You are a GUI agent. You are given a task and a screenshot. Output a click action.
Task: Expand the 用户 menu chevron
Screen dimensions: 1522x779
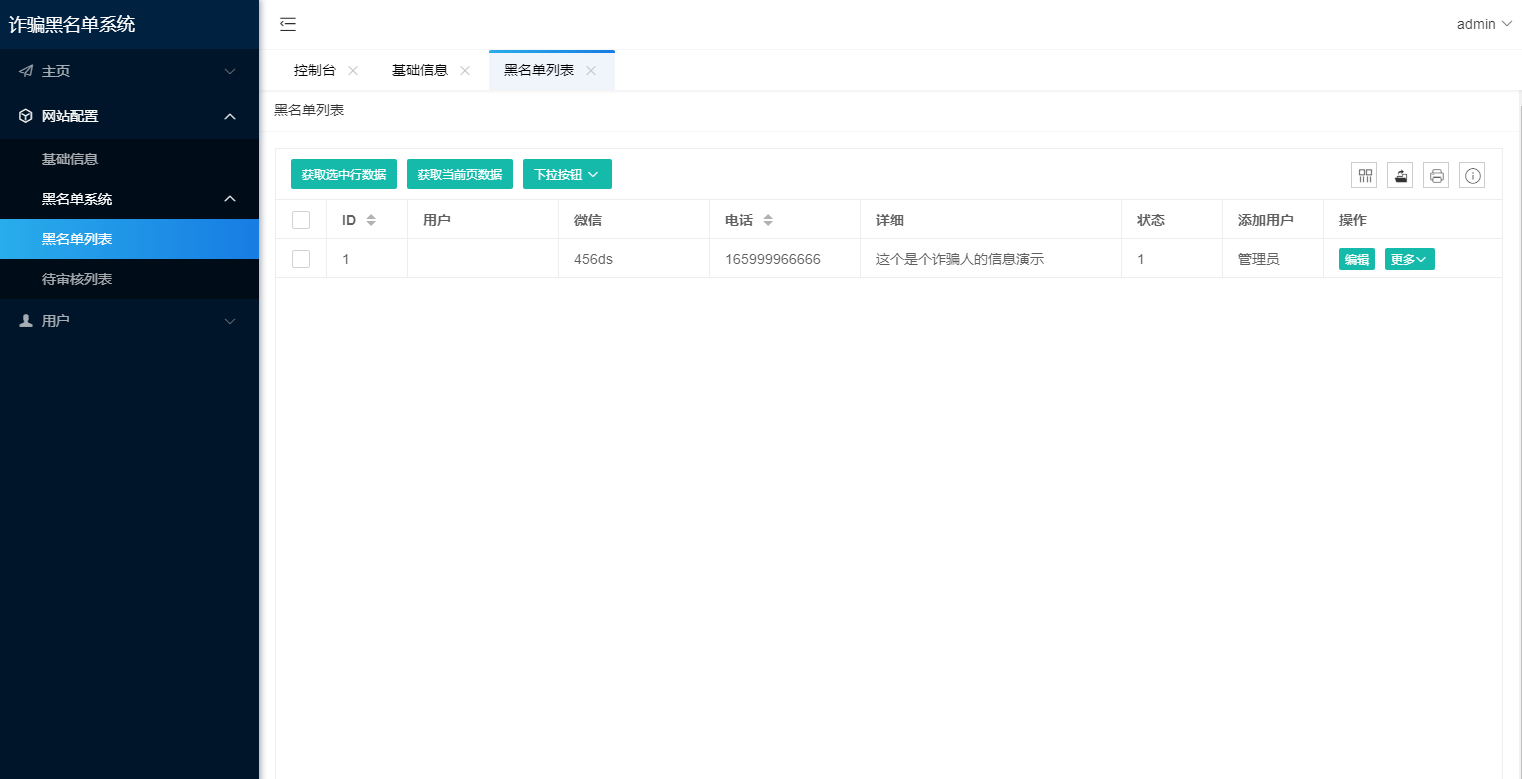(x=230, y=321)
